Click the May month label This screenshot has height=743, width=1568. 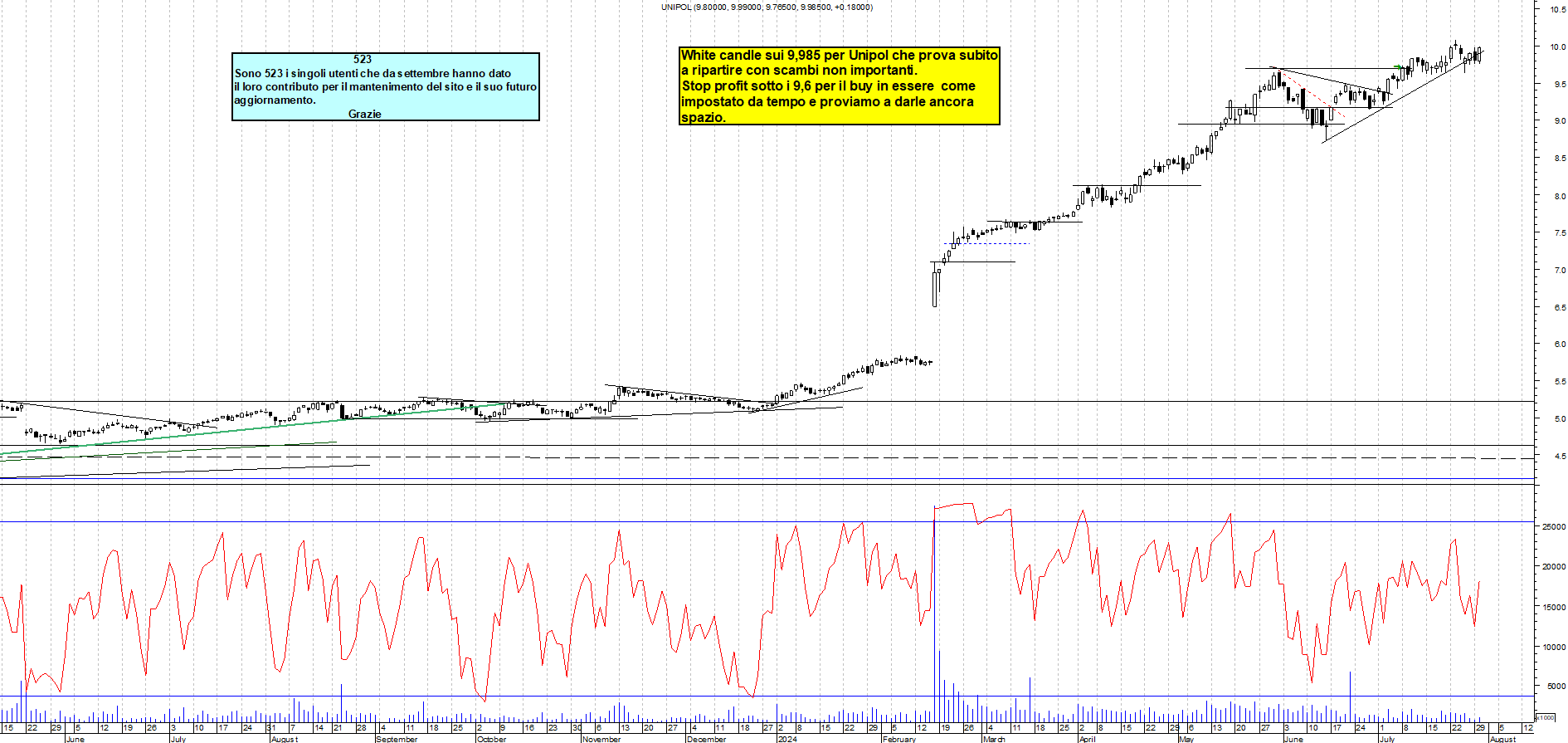(x=1186, y=739)
